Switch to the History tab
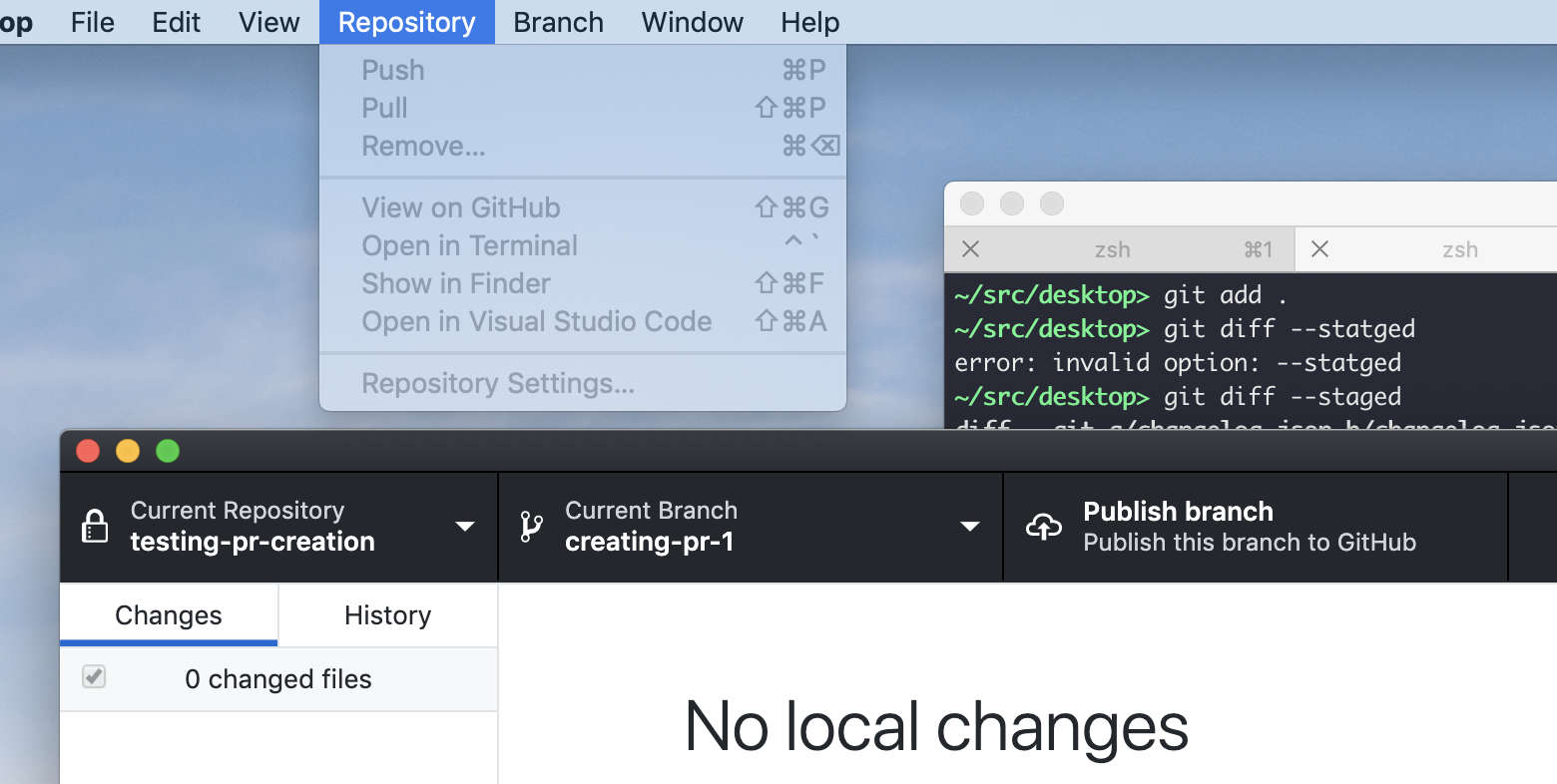This screenshot has width=1557, height=784. 387,615
